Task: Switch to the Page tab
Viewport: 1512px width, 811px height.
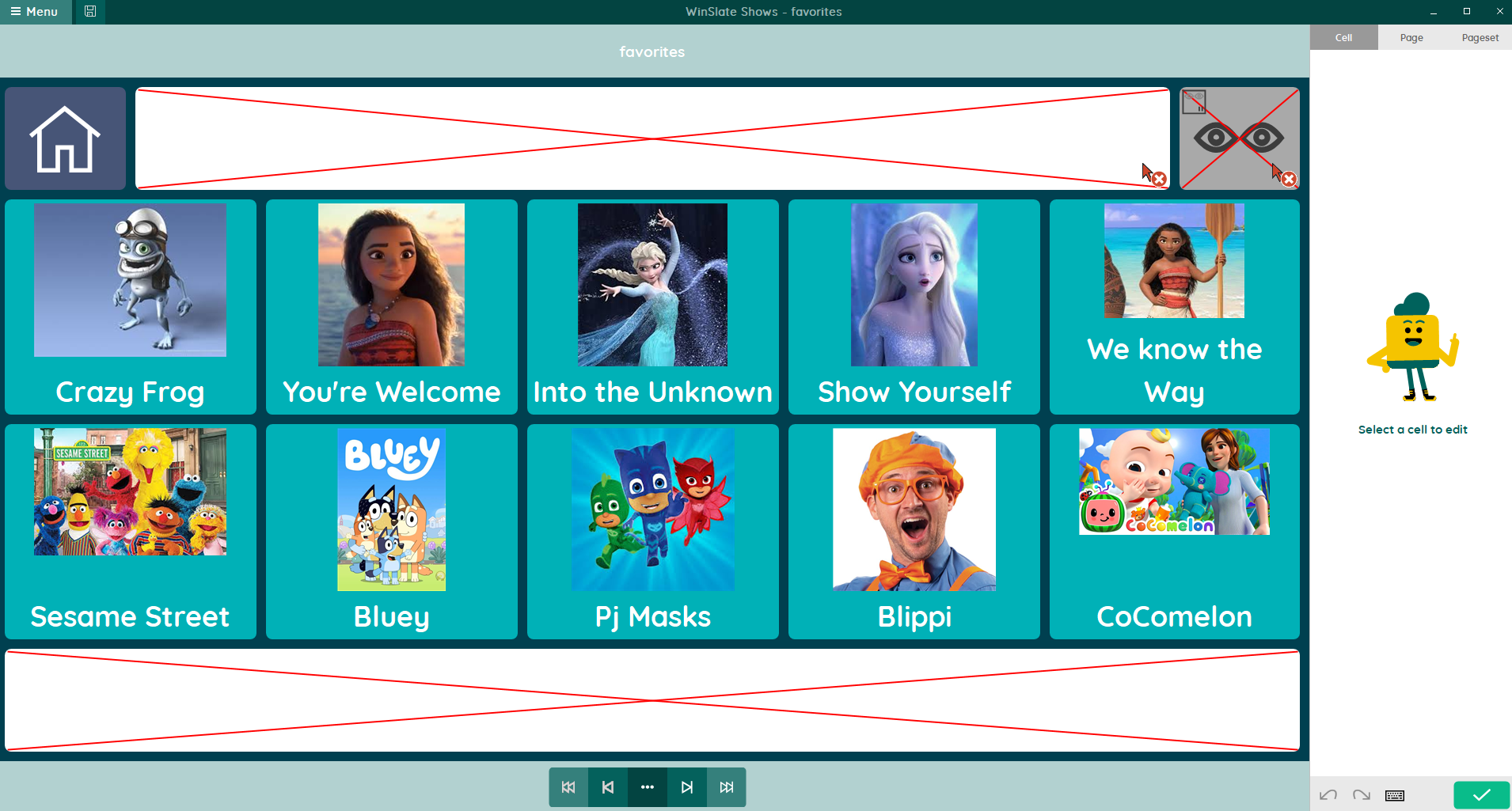Action: click(x=1411, y=37)
